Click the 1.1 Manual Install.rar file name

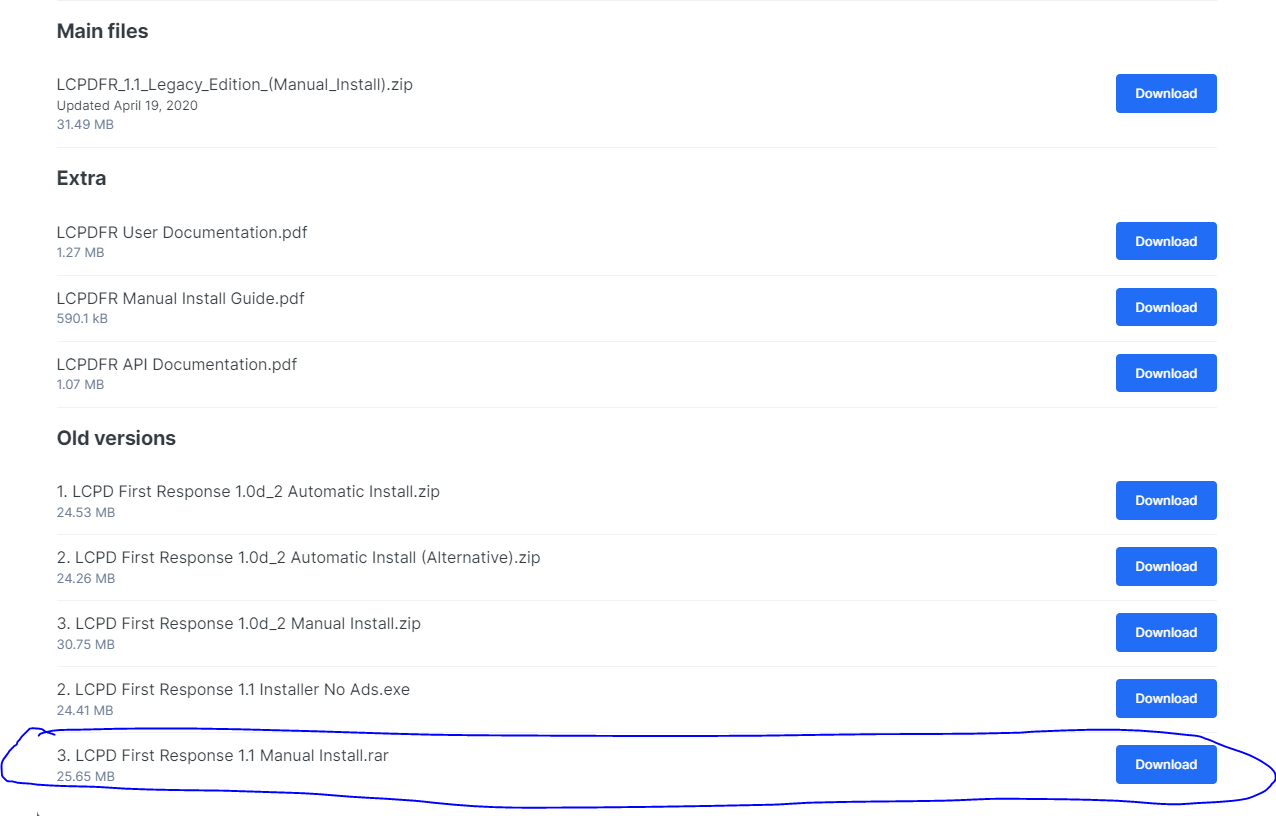coord(223,756)
